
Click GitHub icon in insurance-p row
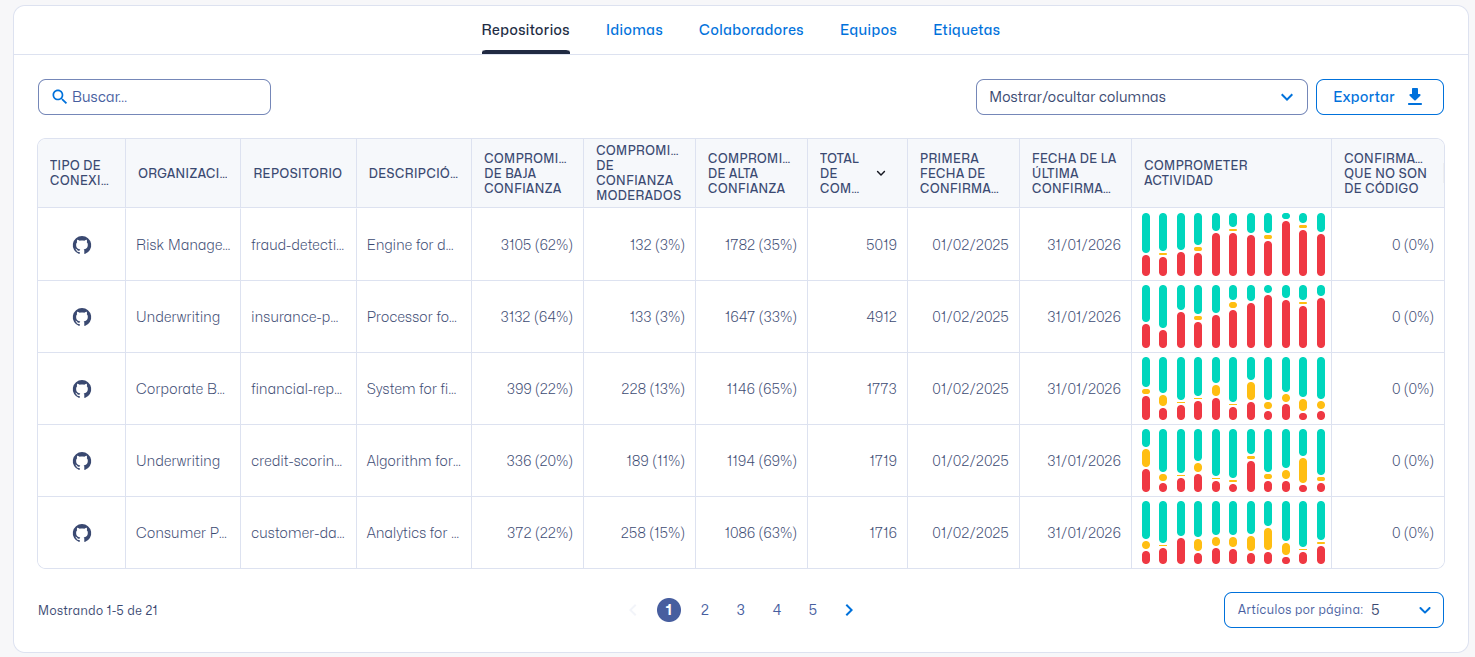tap(82, 317)
